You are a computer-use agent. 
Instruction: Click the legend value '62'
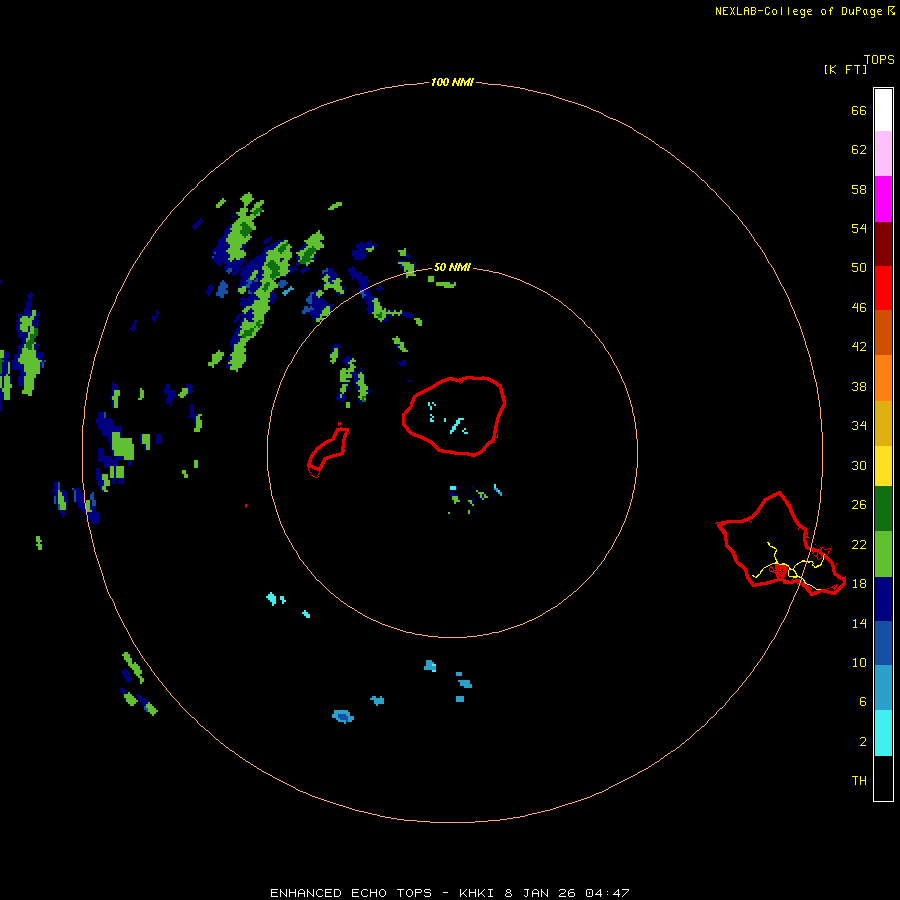coord(859,150)
